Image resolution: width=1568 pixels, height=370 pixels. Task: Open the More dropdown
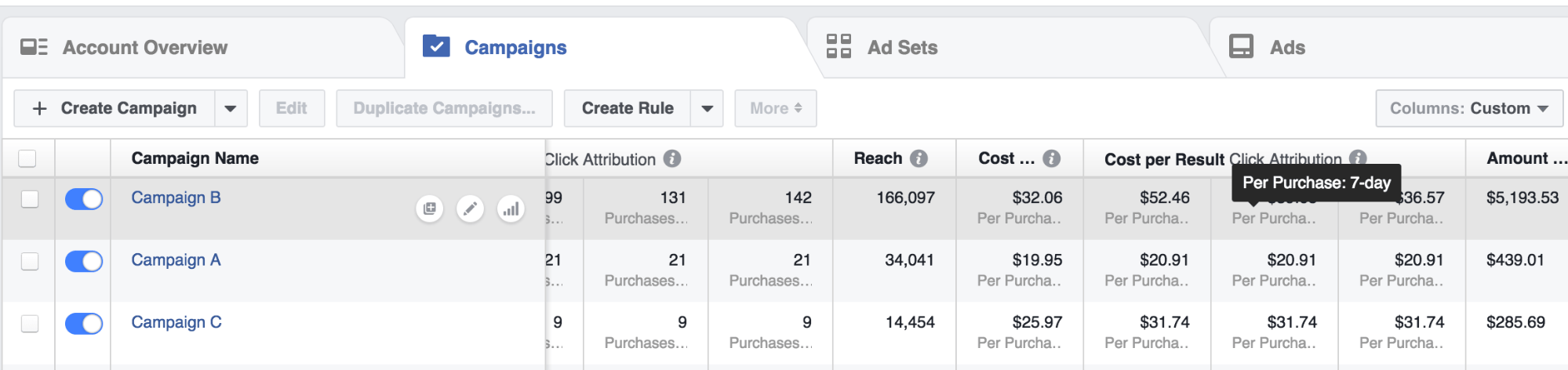coord(776,108)
